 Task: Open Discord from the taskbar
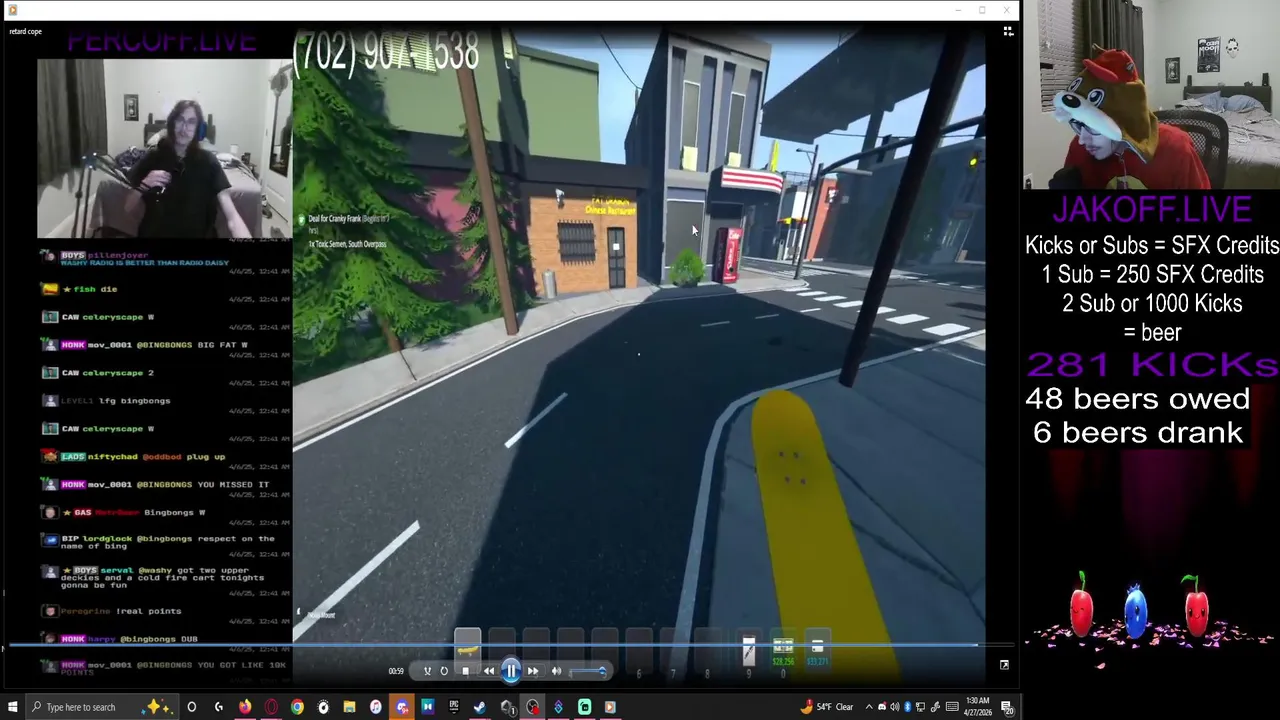click(x=402, y=707)
